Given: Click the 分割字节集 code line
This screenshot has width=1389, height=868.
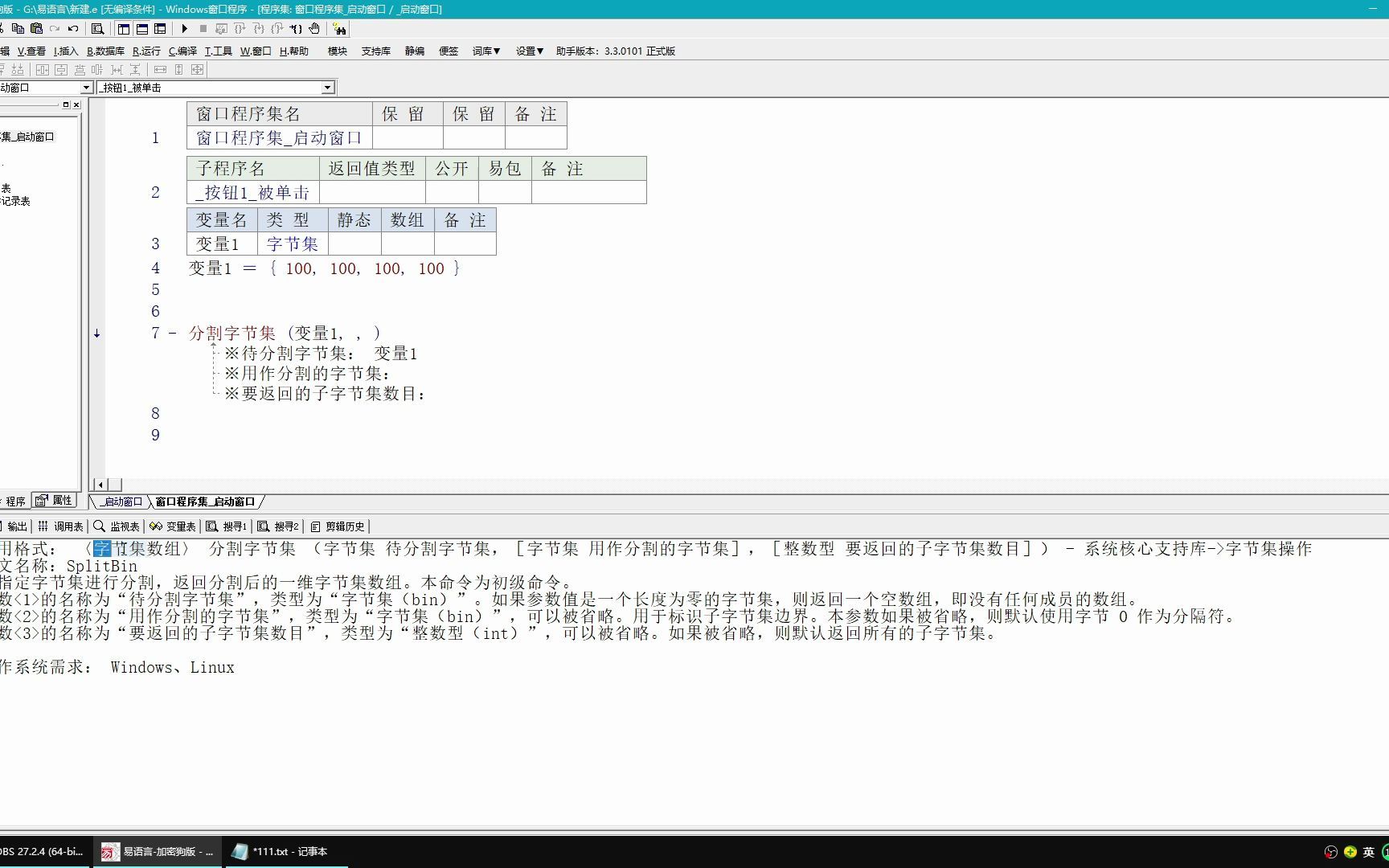Looking at the screenshot, I should [x=285, y=333].
